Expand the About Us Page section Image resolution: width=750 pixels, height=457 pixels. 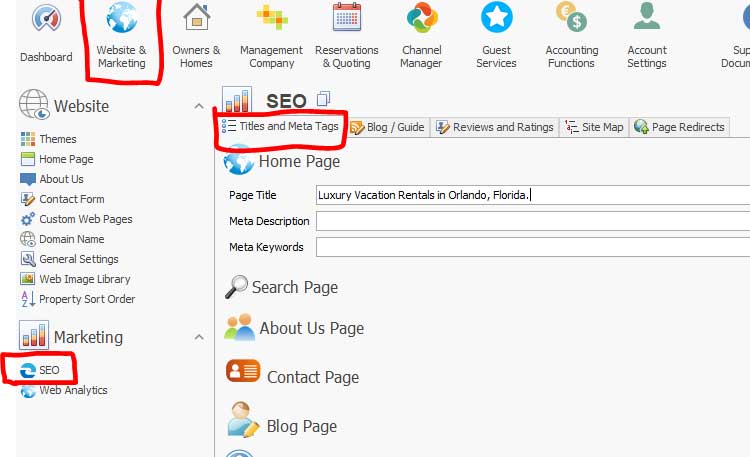pyautogui.click(x=310, y=329)
